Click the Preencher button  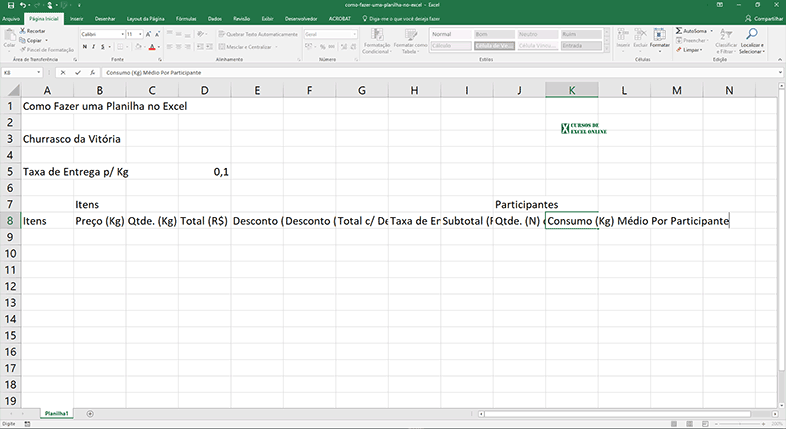click(x=692, y=41)
